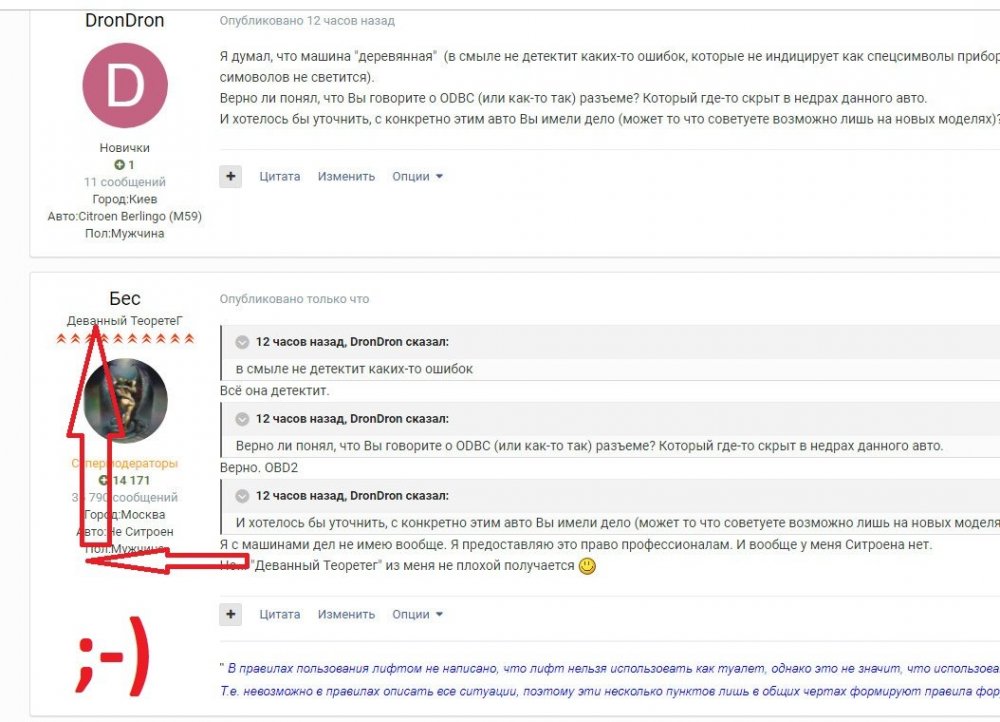This screenshot has width=1000, height=722.
Task: Click the plus multiquote button in DronDron's post
Action: pos(231,176)
